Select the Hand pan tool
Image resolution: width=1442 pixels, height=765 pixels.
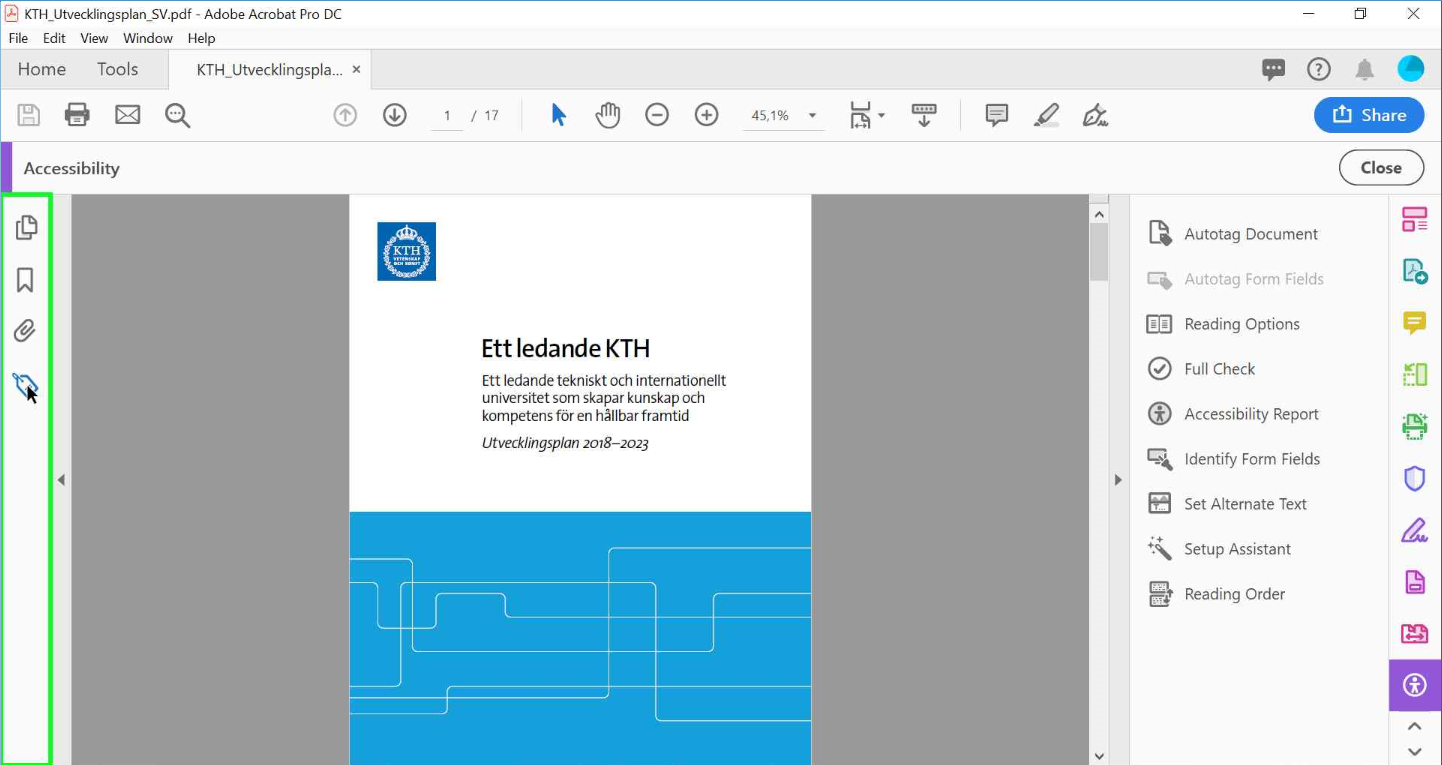608,115
